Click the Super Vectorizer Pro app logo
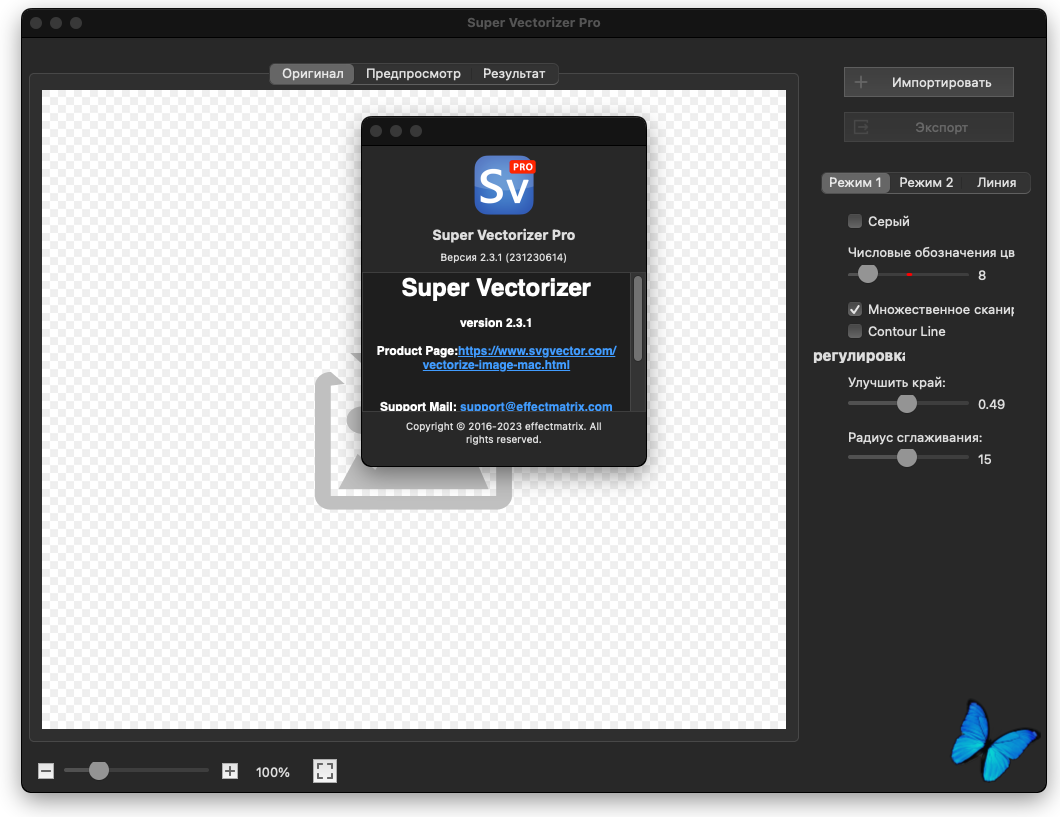Image resolution: width=1060 pixels, height=817 pixels. (x=504, y=185)
